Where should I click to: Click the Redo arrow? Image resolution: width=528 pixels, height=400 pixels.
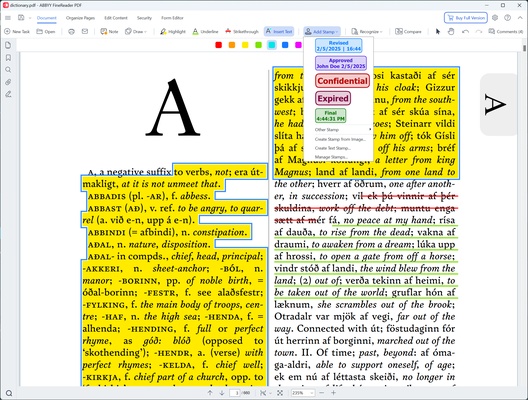click(479, 31)
